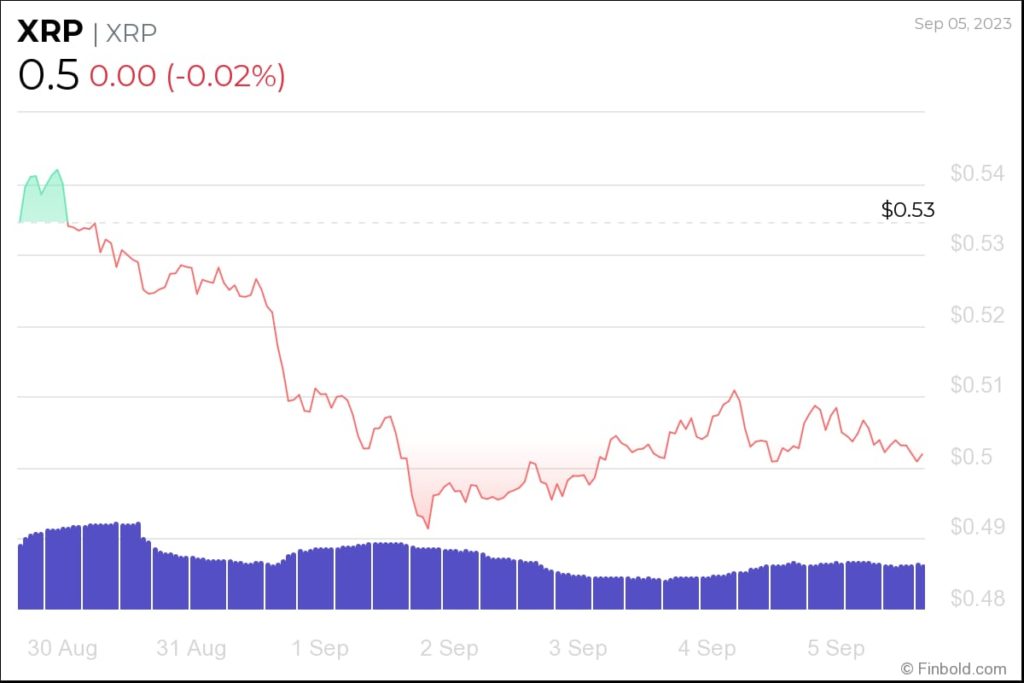
Task: Select the 2 Sep date on the axis
Action: [449, 648]
